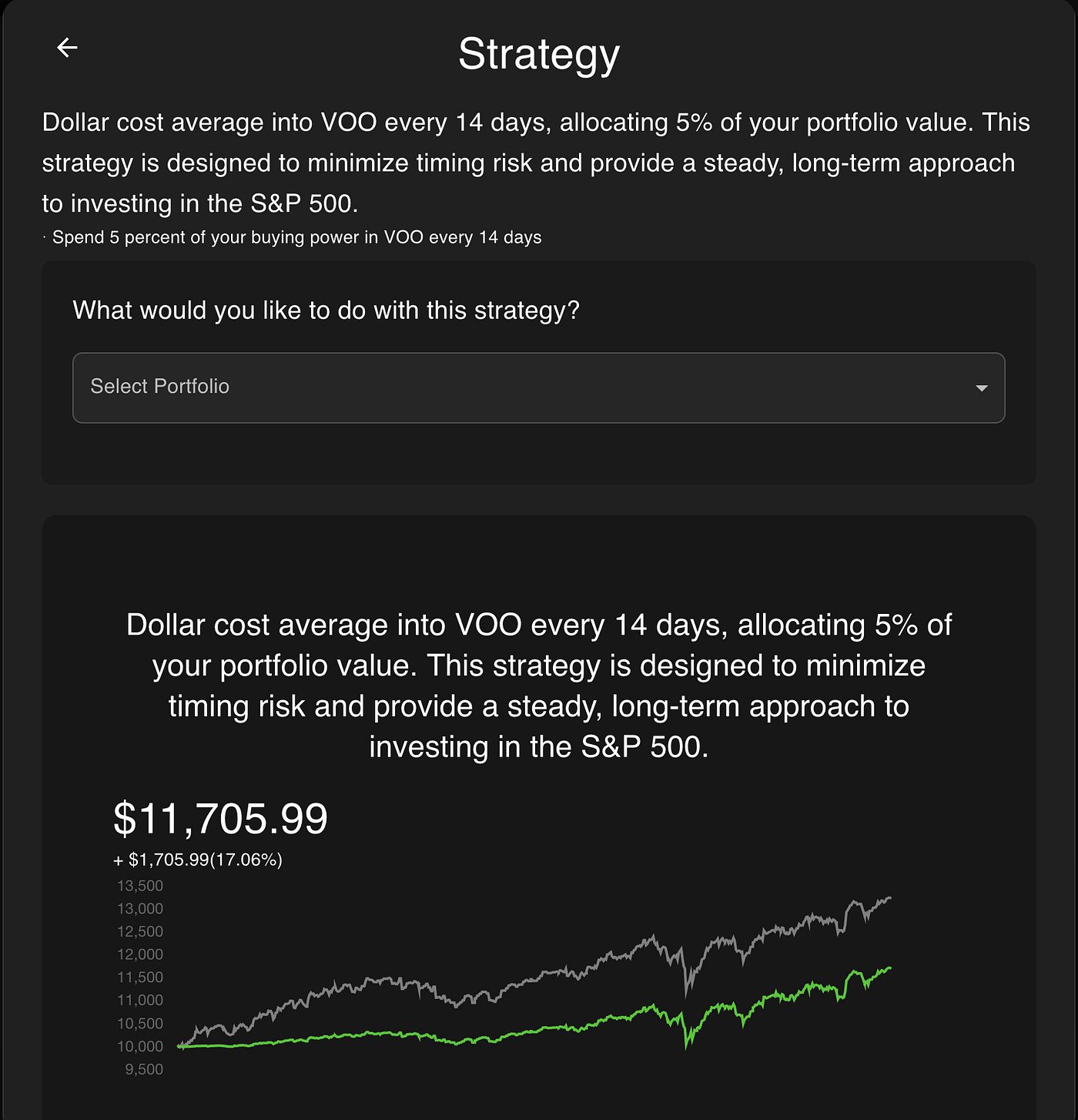
Task: Select the Strategy page title
Action: tap(539, 54)
